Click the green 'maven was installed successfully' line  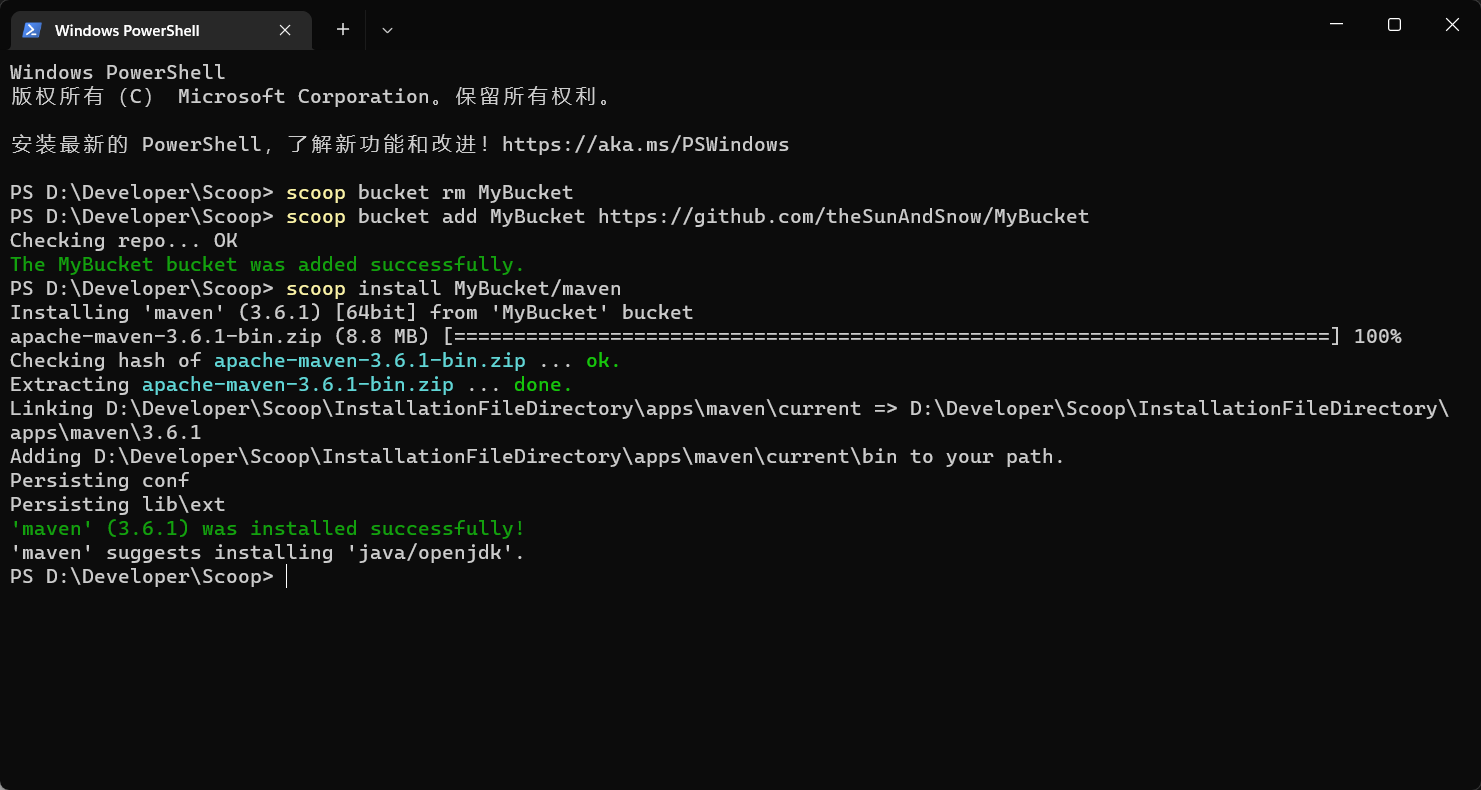pyautogui.click(x=267, y=529)
